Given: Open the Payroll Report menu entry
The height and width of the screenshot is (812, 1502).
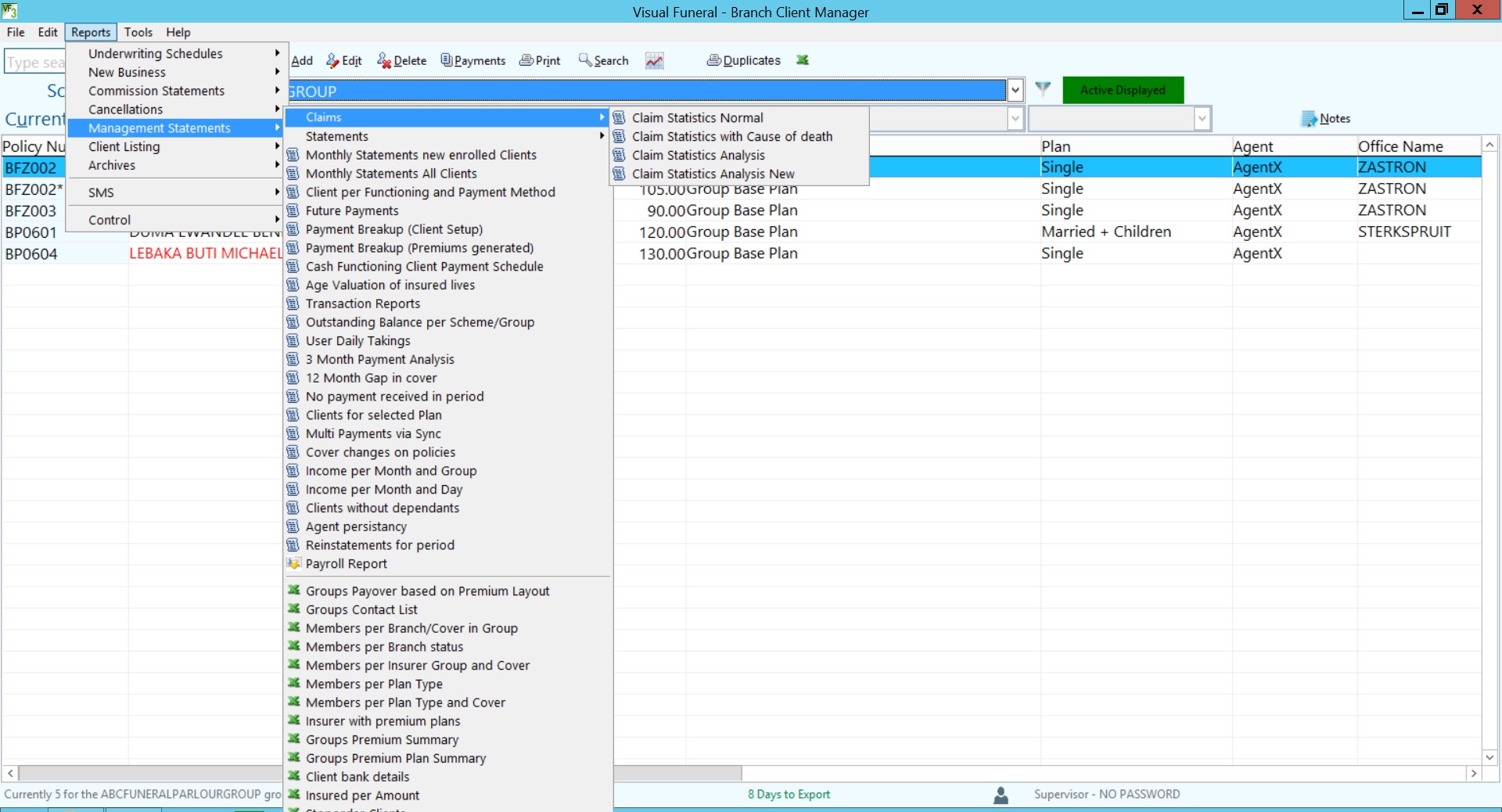Looking at the screenshot, I should (346, 564).
